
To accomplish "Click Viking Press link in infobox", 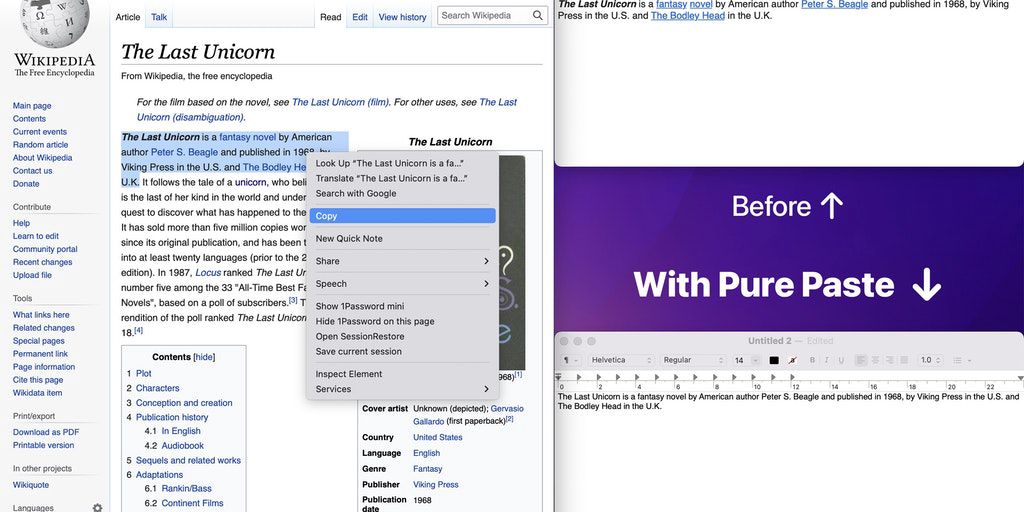I will tap(436, 485).
